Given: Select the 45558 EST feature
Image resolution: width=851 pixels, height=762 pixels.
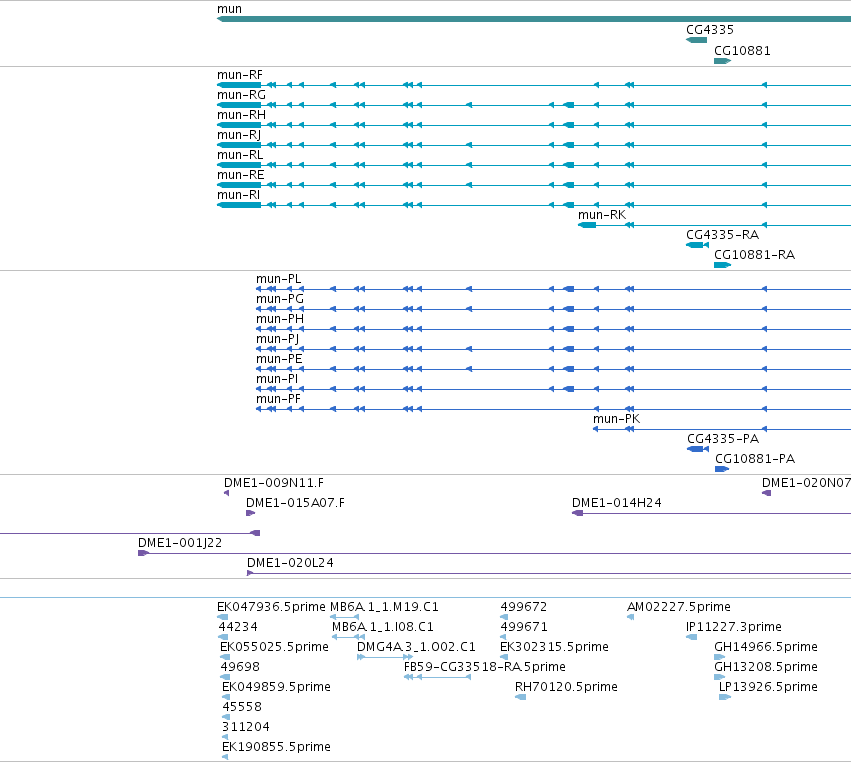Looking at the screenshot, I should tap(226, 717).
